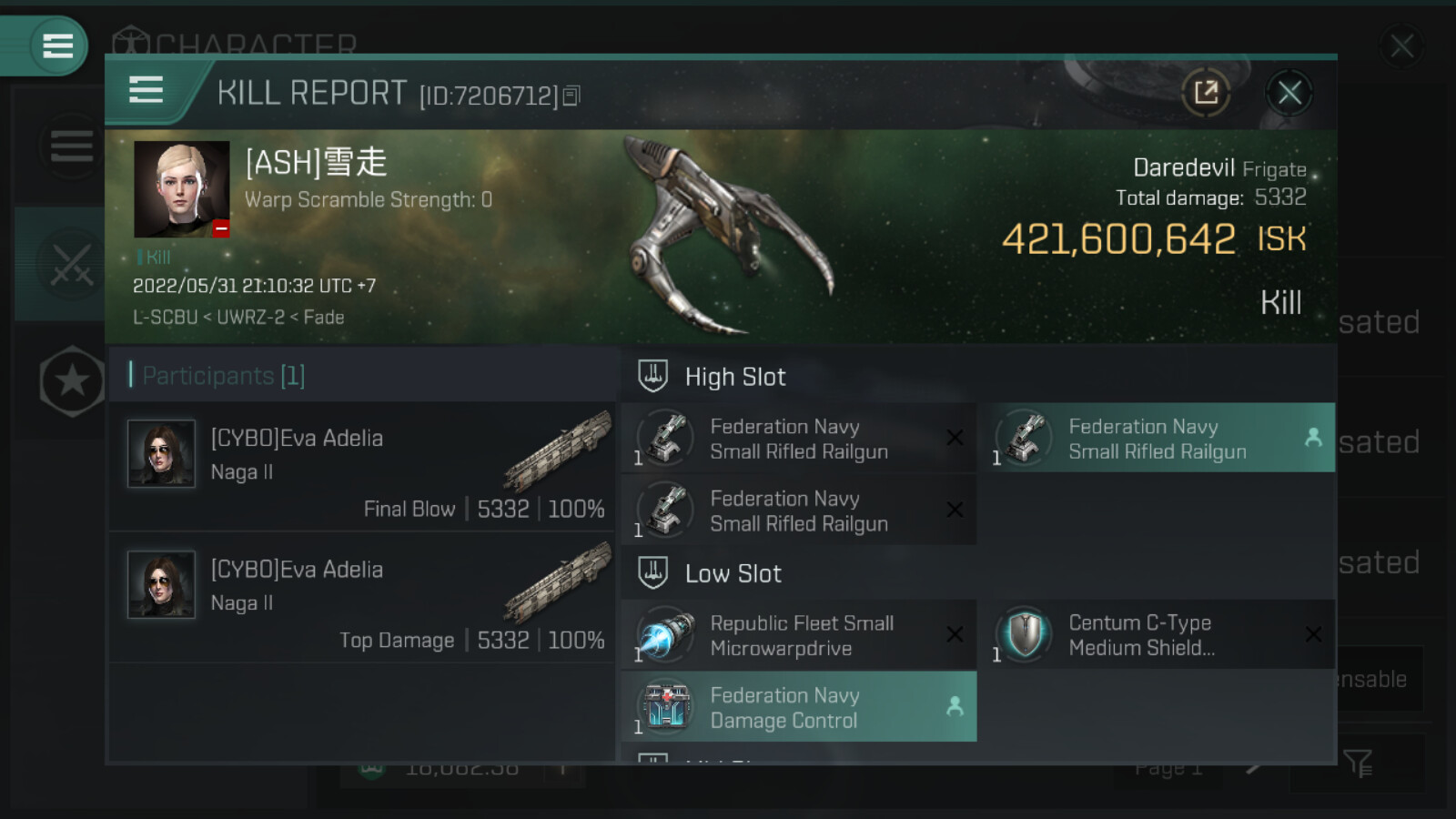The image size is (1456, 819).
Task: Select the Participants [1] header
Action: tap(224, 375)
